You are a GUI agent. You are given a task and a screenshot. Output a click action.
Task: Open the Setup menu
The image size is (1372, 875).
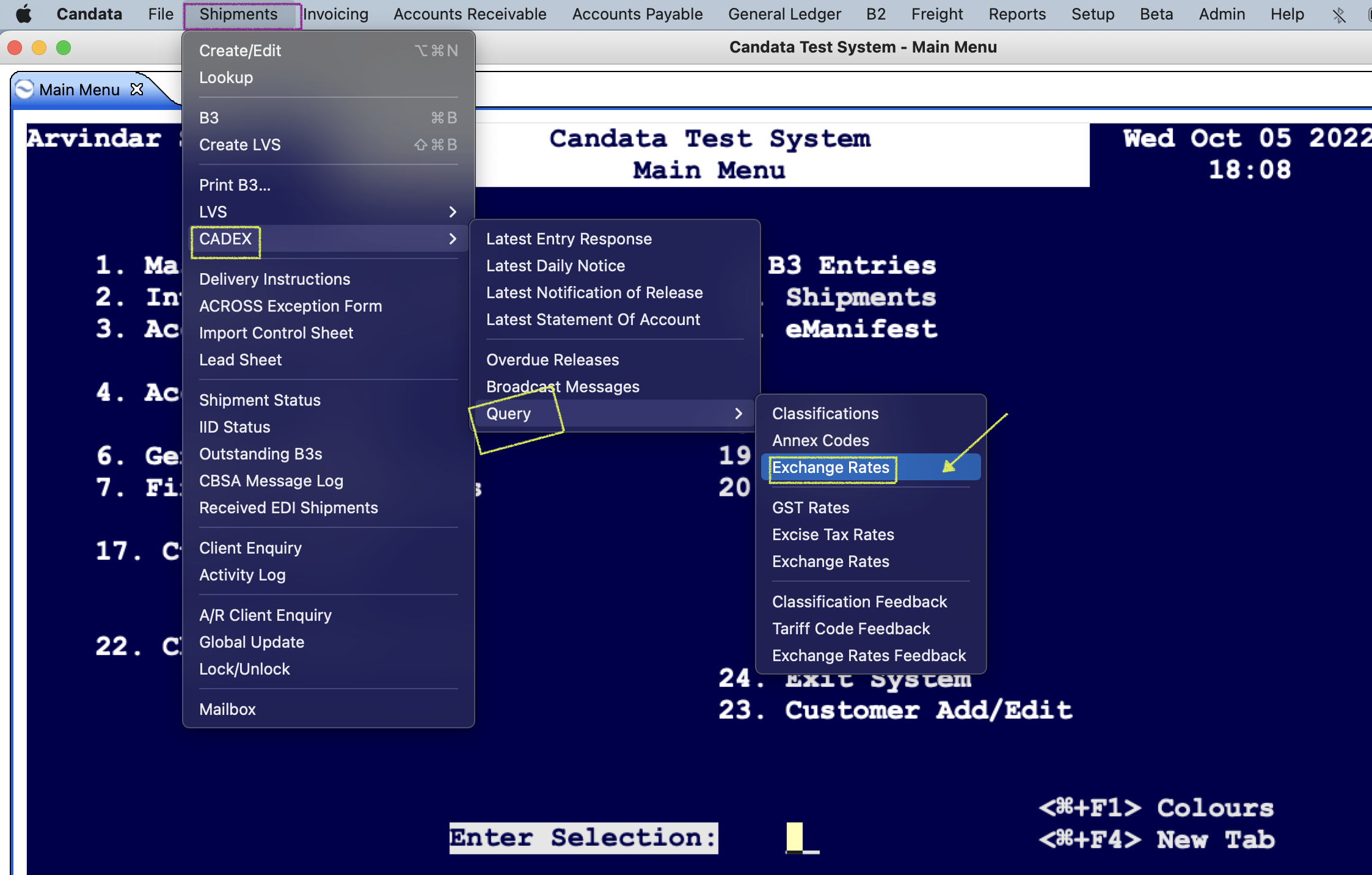point(1093,14)
